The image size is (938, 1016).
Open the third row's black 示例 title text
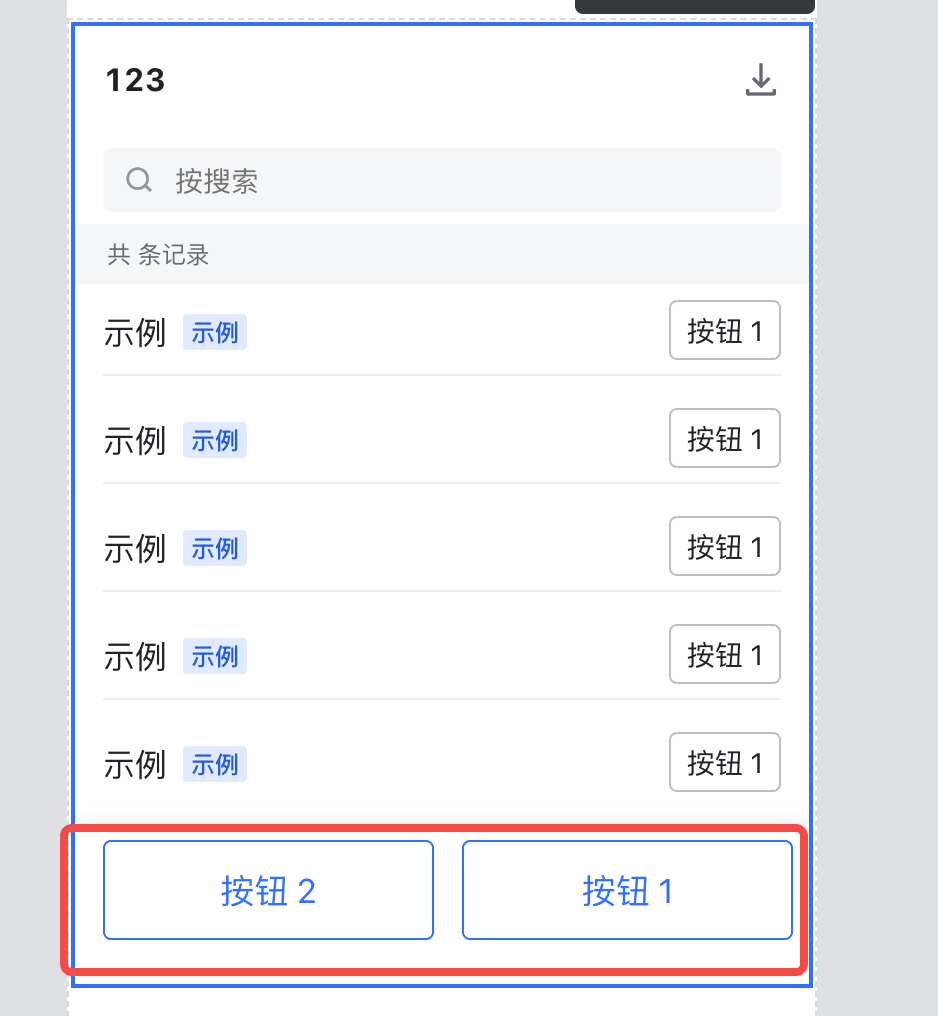(x=135, y=549)
